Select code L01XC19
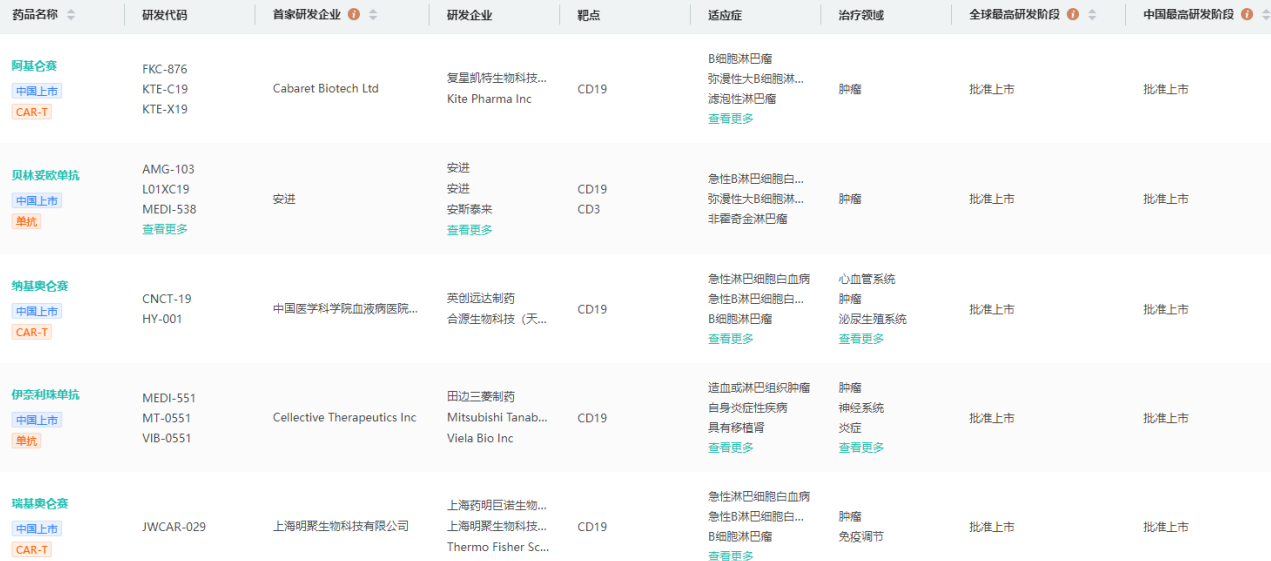 pyautogui.click(x=166, y=189)
